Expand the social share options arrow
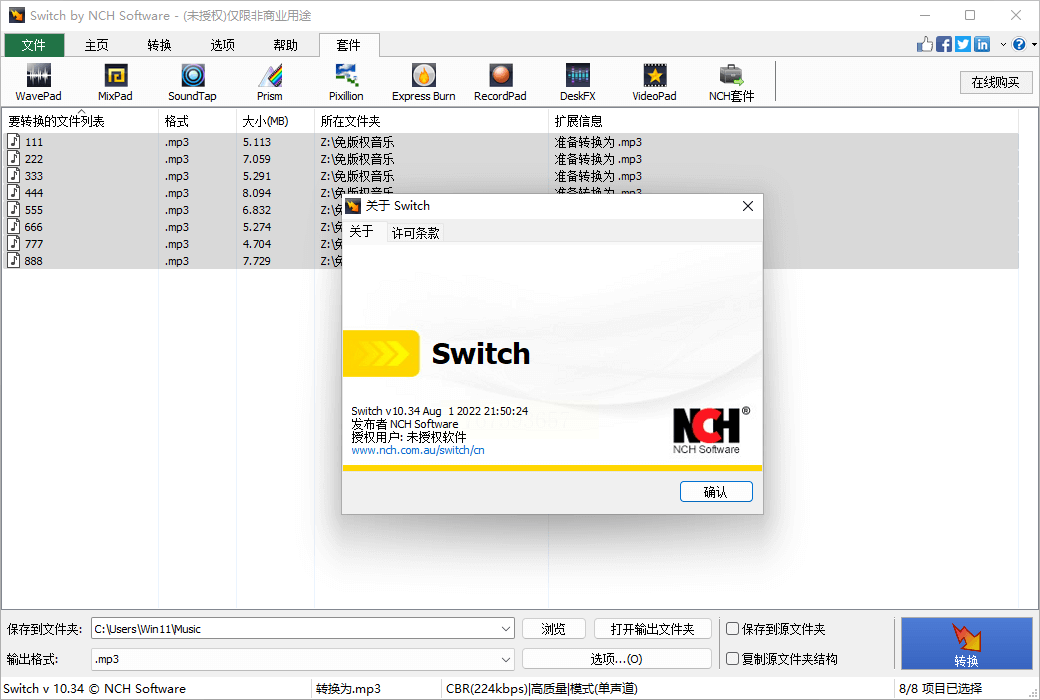The height and width of the screenshot is (700, 1040). pos(1003,44)
